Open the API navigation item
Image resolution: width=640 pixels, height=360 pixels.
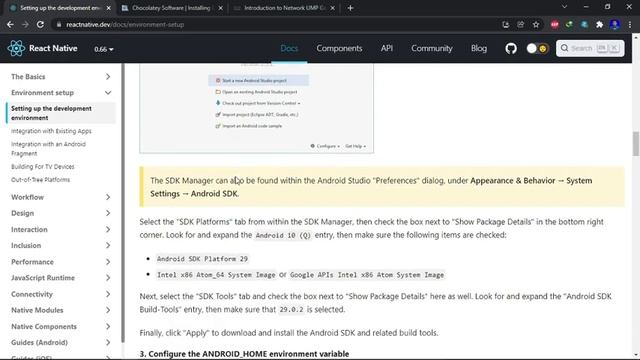[387, 48]
